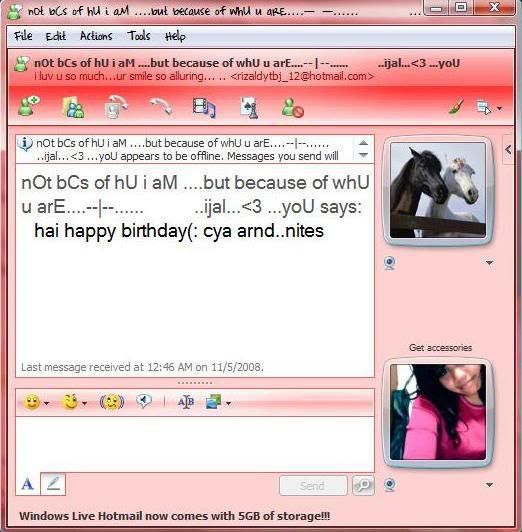This screenshot has width=522, height=532.
Task: Click the contact status icon in header
Action: pos(22,64)
